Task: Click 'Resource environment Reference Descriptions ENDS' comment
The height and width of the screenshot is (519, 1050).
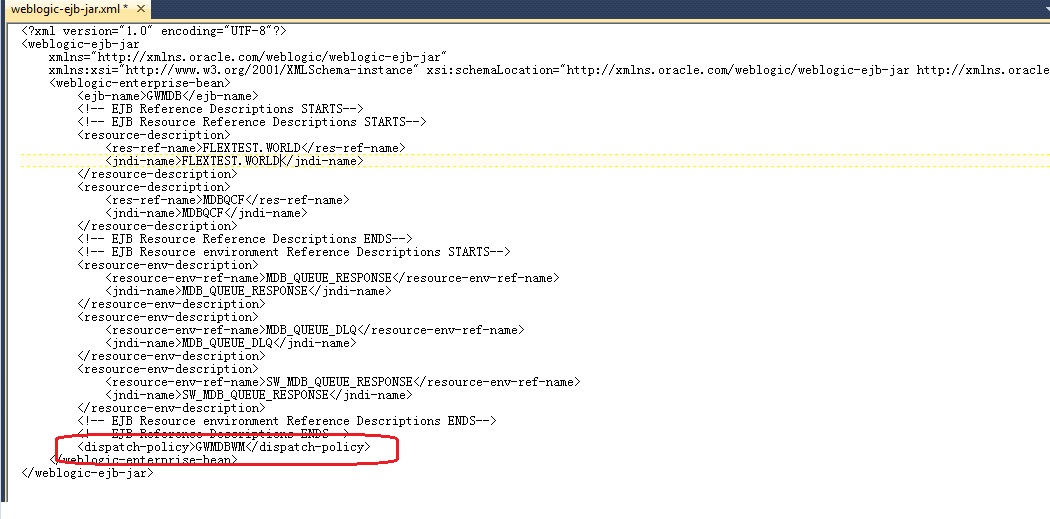Action: pyautogui.click(x=287, y=421)
